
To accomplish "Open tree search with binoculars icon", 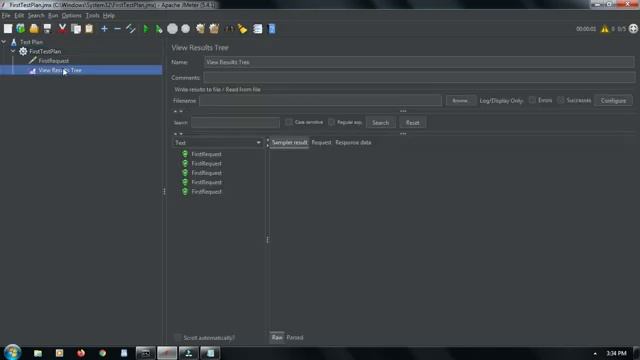I will tap(229, 29).
